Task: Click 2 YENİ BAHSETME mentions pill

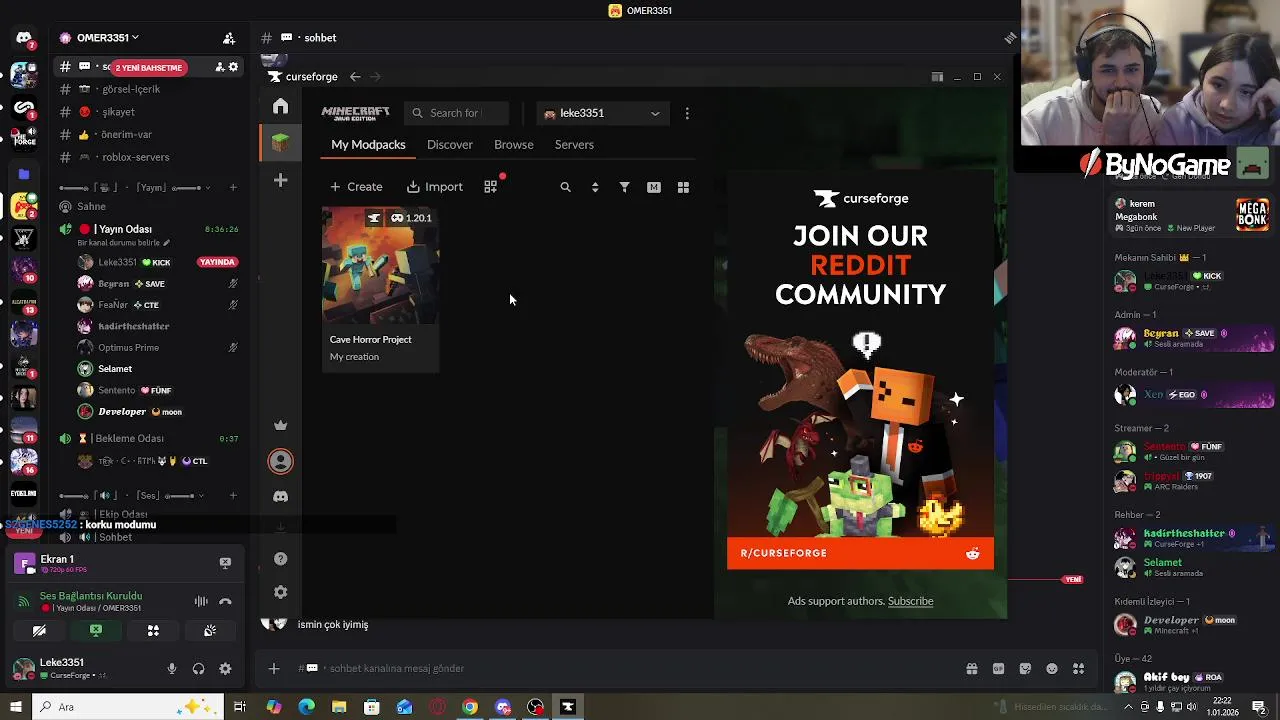Action: point(148,67)
